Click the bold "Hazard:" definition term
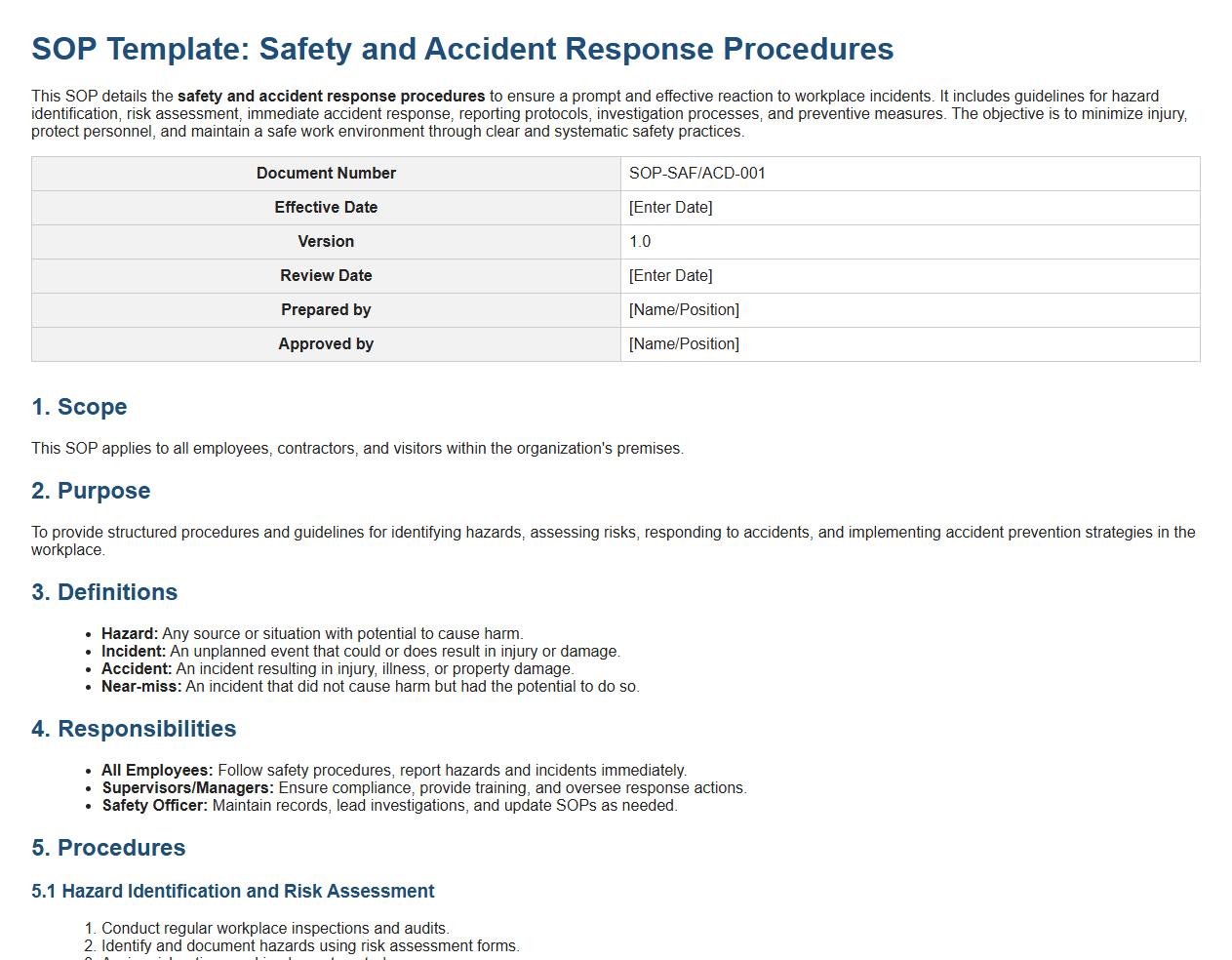This screenshot has width=1232, height=960. tap(129, 634)
